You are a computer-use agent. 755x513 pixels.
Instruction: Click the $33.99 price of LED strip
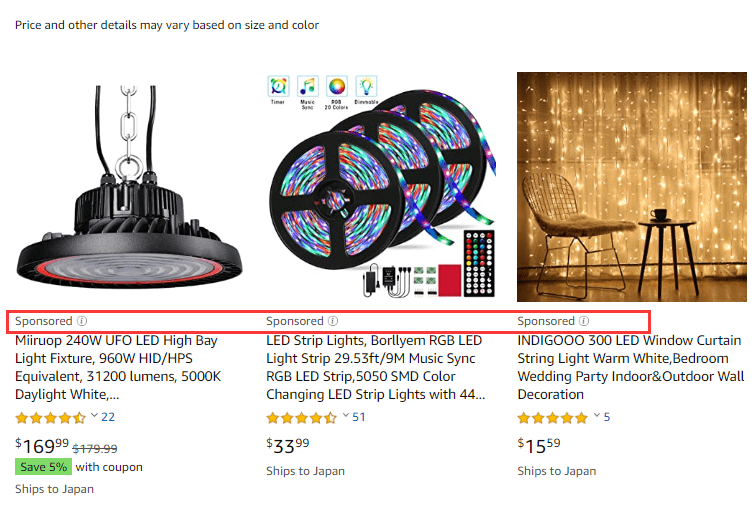pyautogui.click(x=288, y=446)
